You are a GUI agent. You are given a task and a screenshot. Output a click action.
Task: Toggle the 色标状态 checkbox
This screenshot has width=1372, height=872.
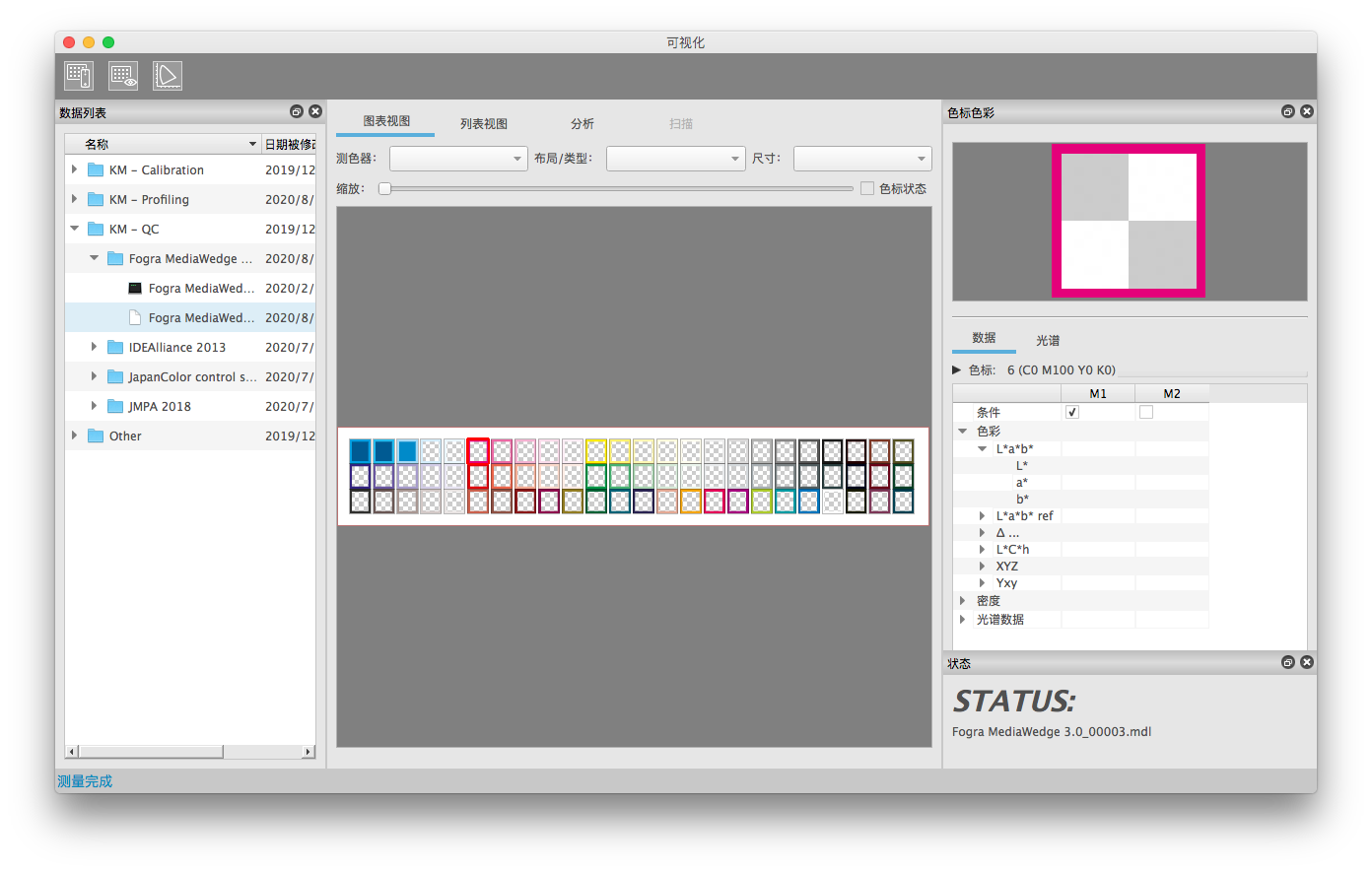867,188
